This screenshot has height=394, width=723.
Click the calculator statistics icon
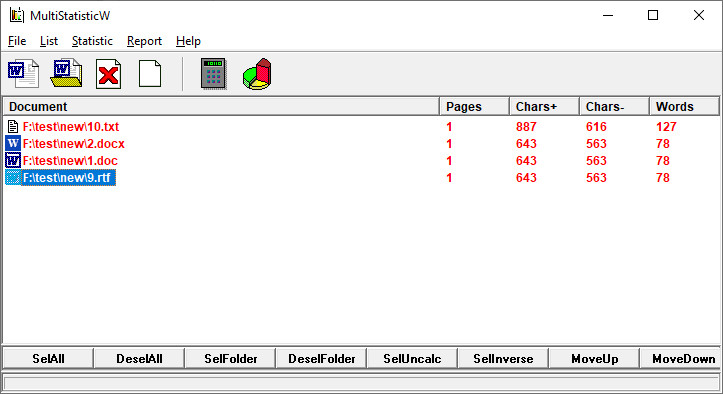tap(213, 73)
